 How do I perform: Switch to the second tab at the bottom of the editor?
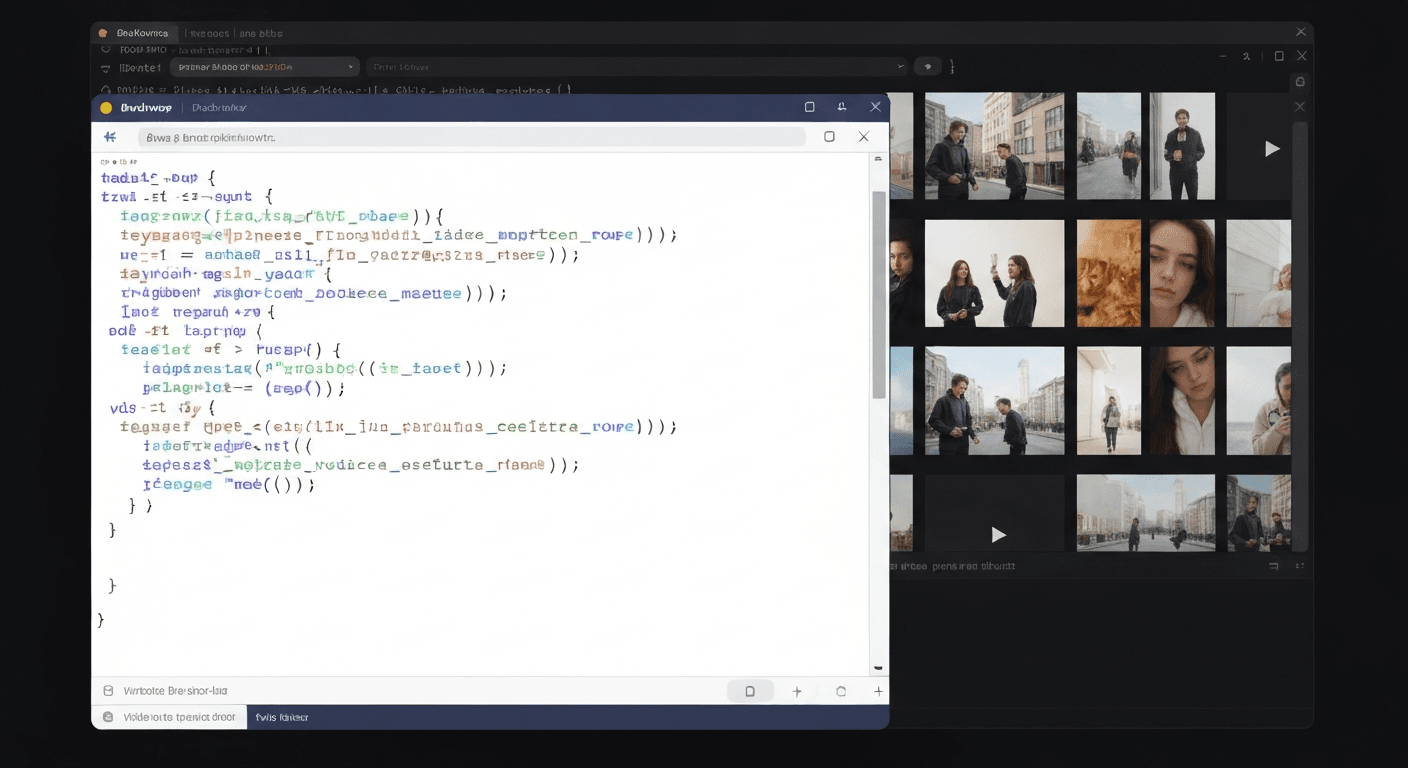click(x=282, y=717)
